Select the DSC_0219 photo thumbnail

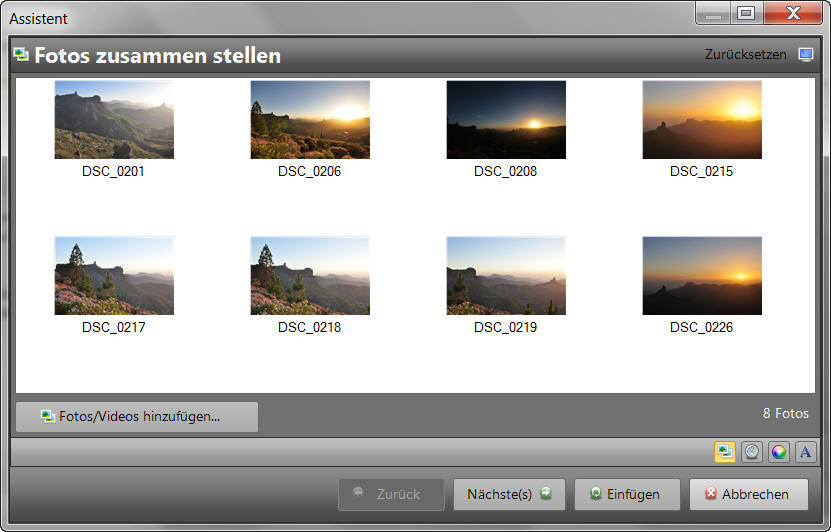click(506, 276)
